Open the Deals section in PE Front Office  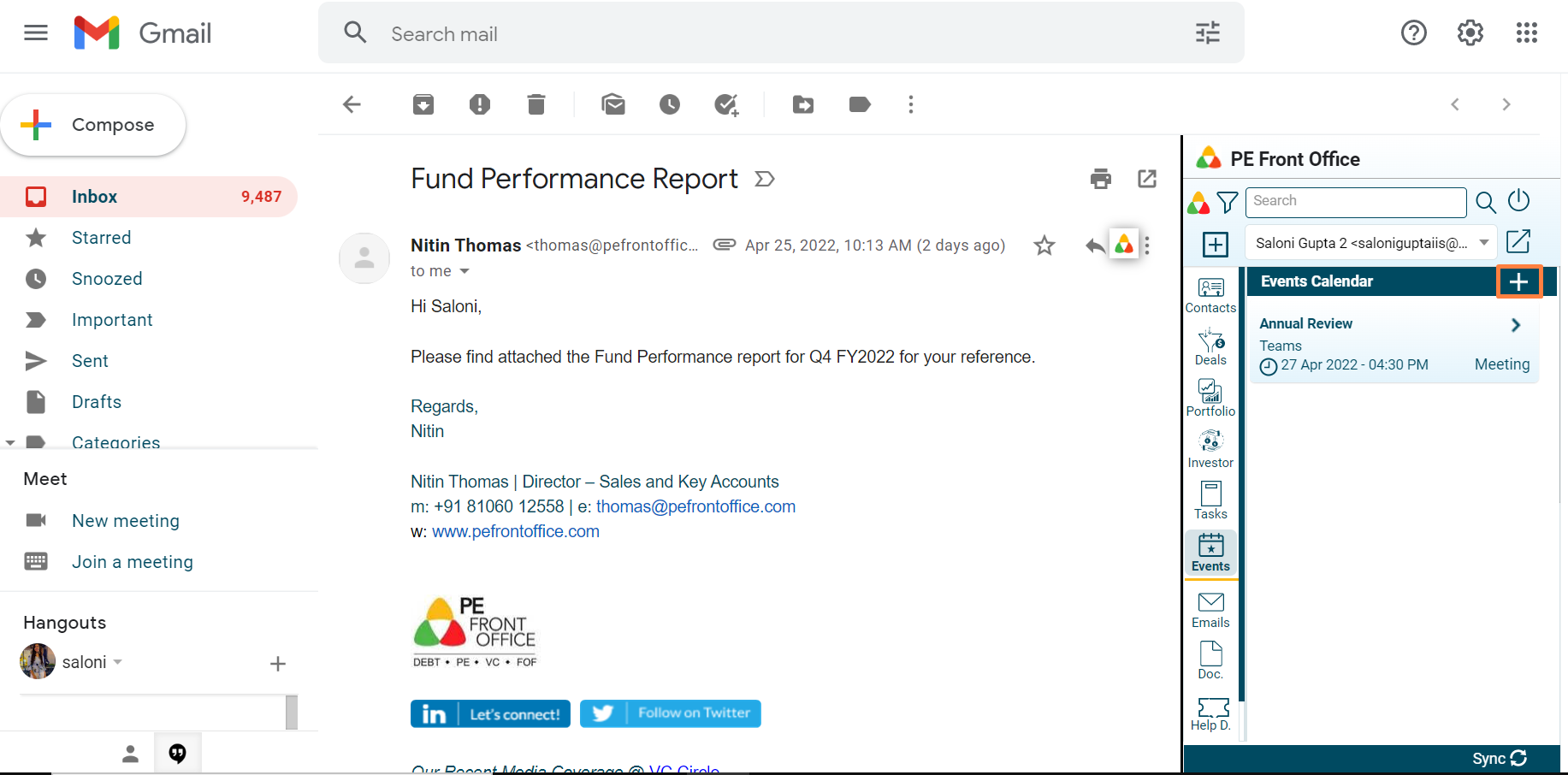click(x=1210, y=347)
